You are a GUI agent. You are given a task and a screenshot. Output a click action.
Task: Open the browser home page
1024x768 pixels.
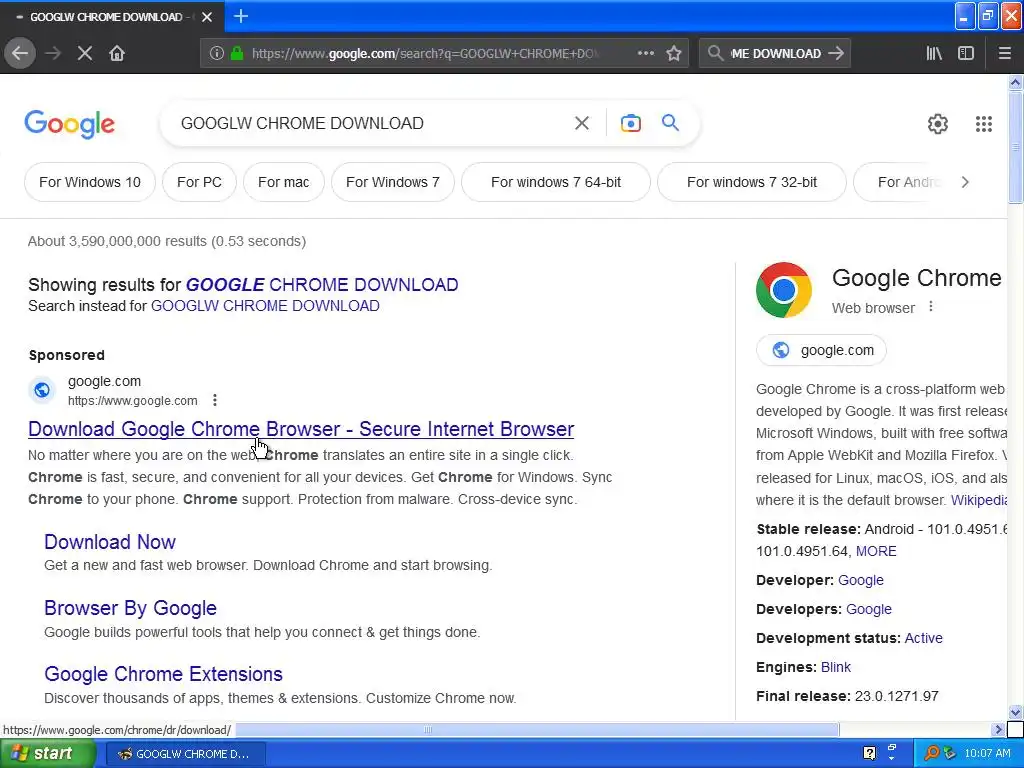[x=117, y=53]
